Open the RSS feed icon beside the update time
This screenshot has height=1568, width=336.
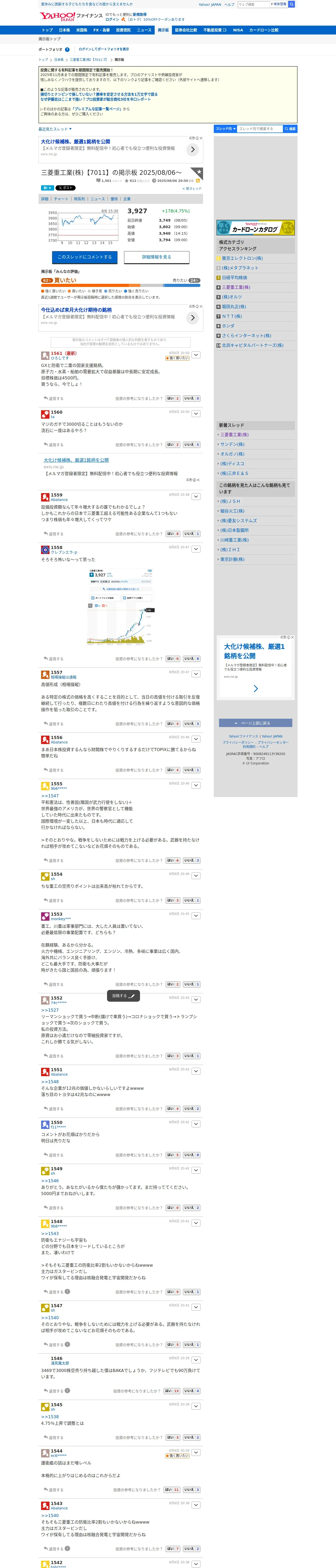coord(198,181)
